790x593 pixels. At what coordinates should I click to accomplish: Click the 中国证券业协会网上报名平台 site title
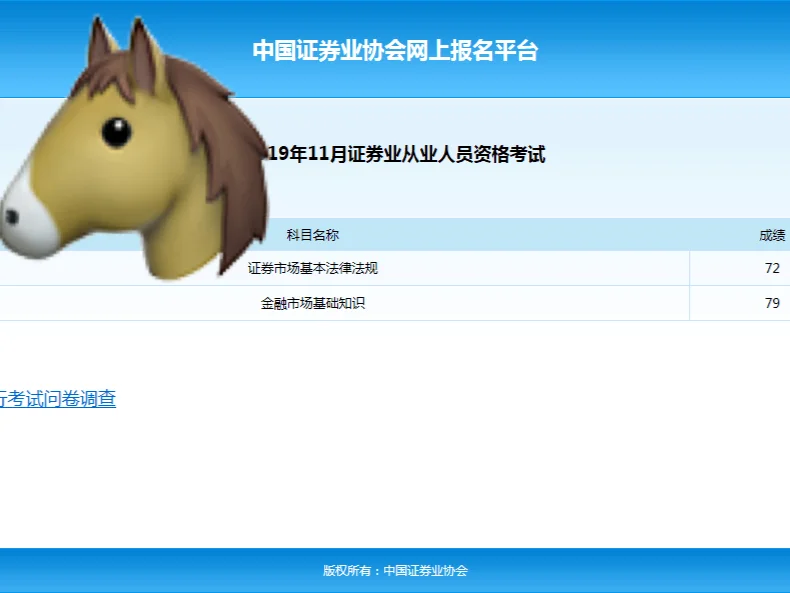[x=396, y=50]
